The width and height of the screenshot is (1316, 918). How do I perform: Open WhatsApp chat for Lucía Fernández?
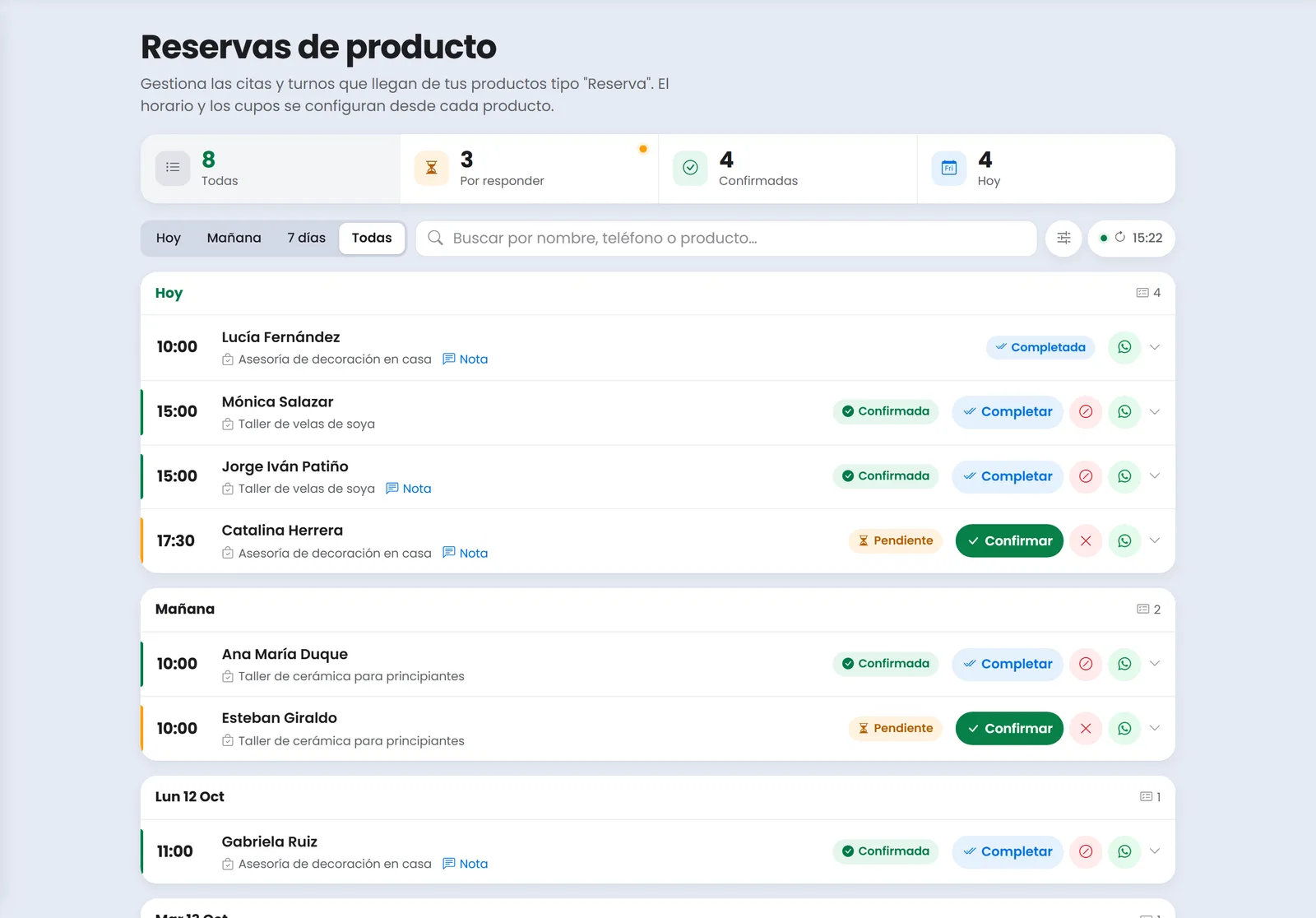tap(1124, 347)
